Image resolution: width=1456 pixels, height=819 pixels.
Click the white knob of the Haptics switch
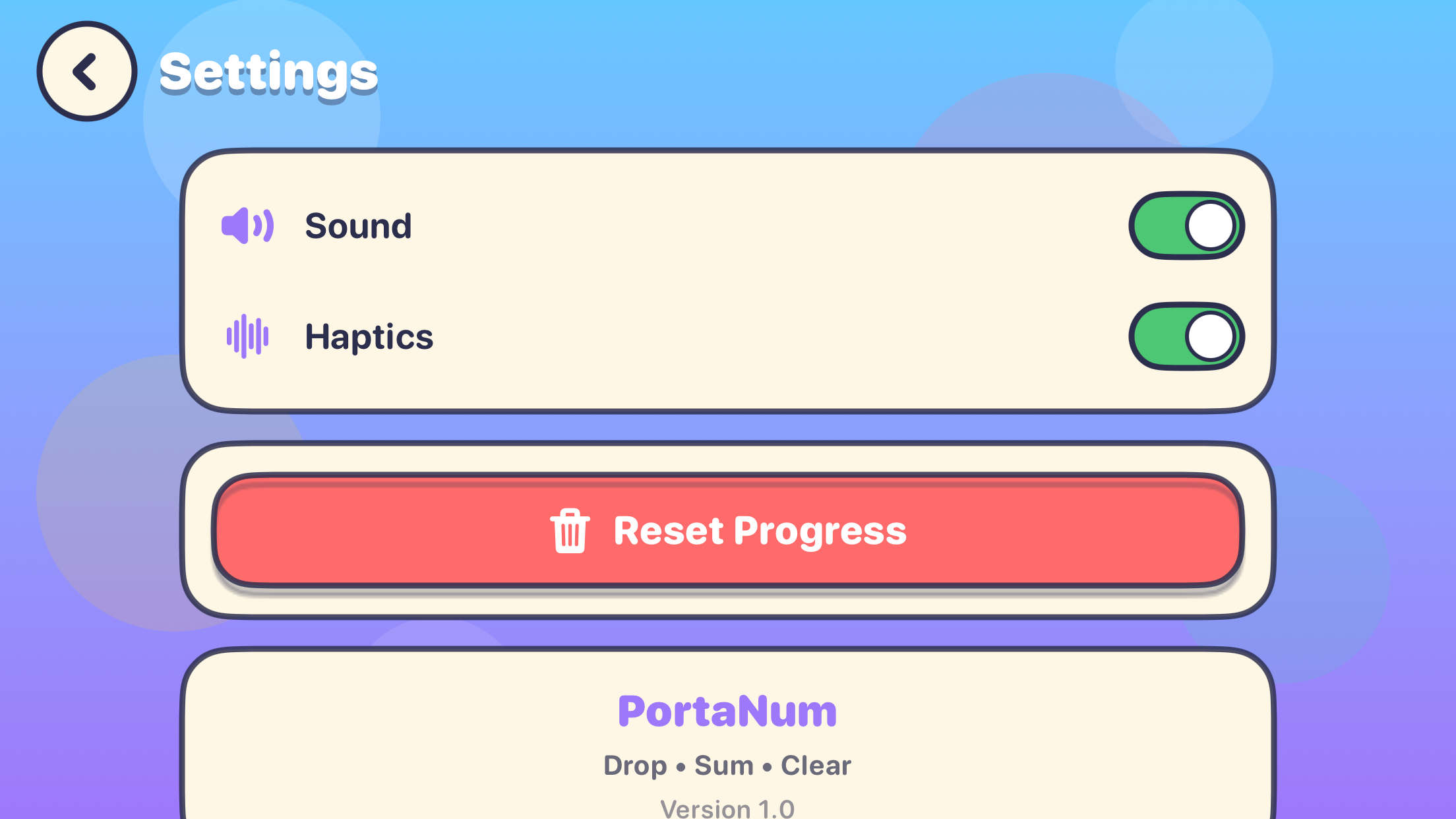point(1211,336)
